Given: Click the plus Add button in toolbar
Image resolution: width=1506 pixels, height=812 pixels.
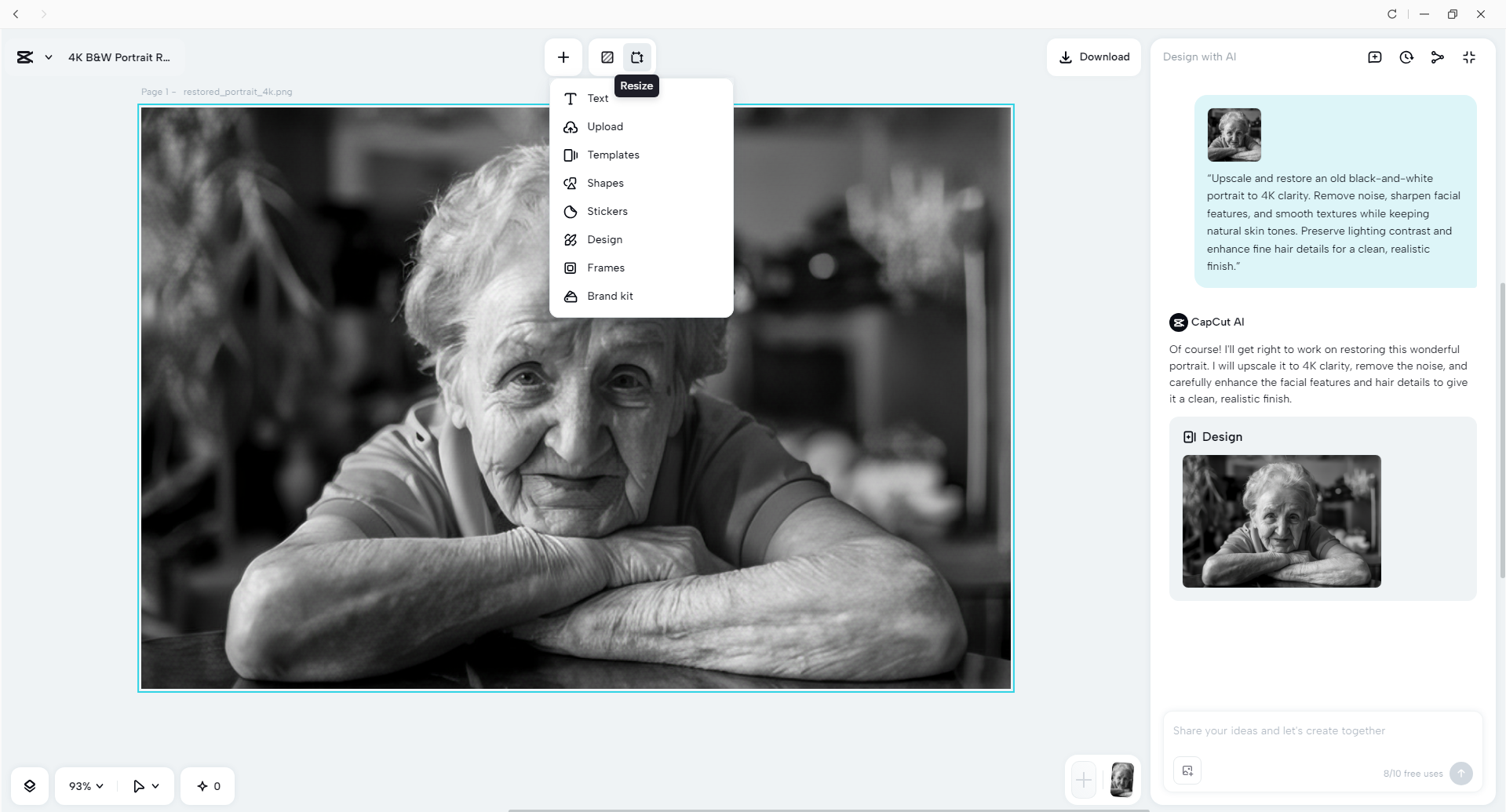Looking at the screenshot, I should pyautogui.click(x=563, y=57).
